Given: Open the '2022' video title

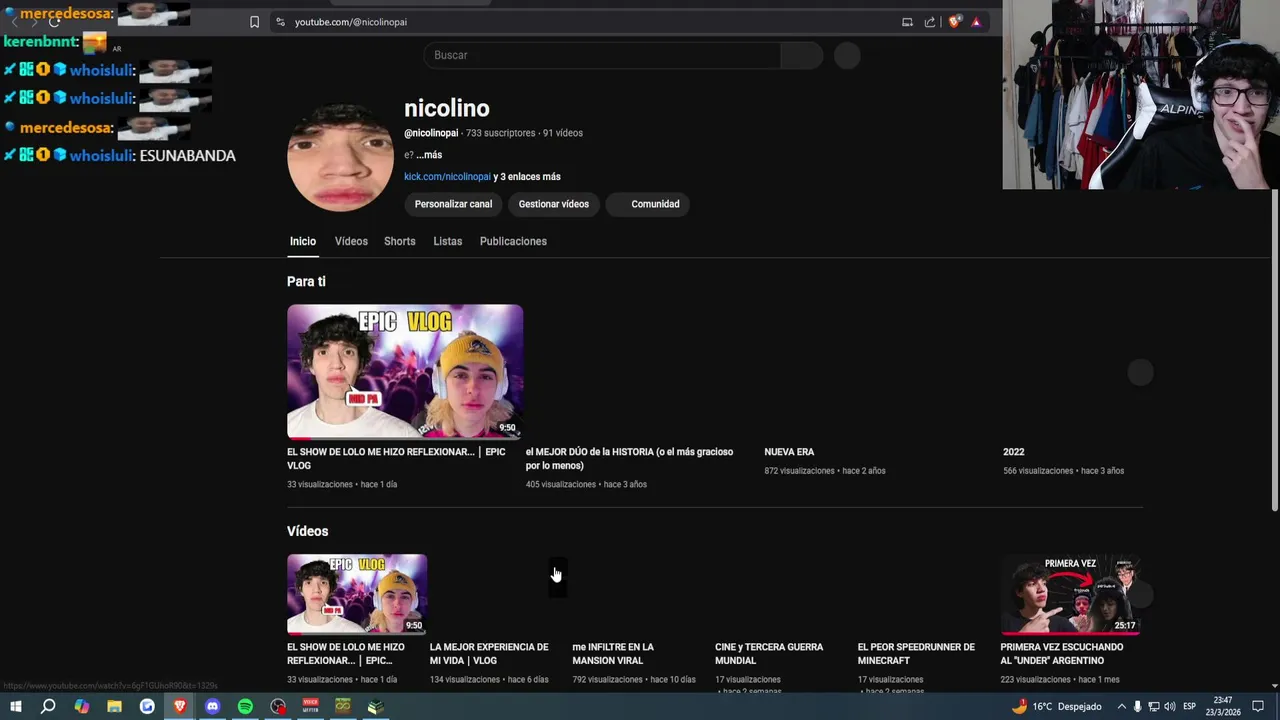Looking at the screenshot, I should coord(1014,452).
